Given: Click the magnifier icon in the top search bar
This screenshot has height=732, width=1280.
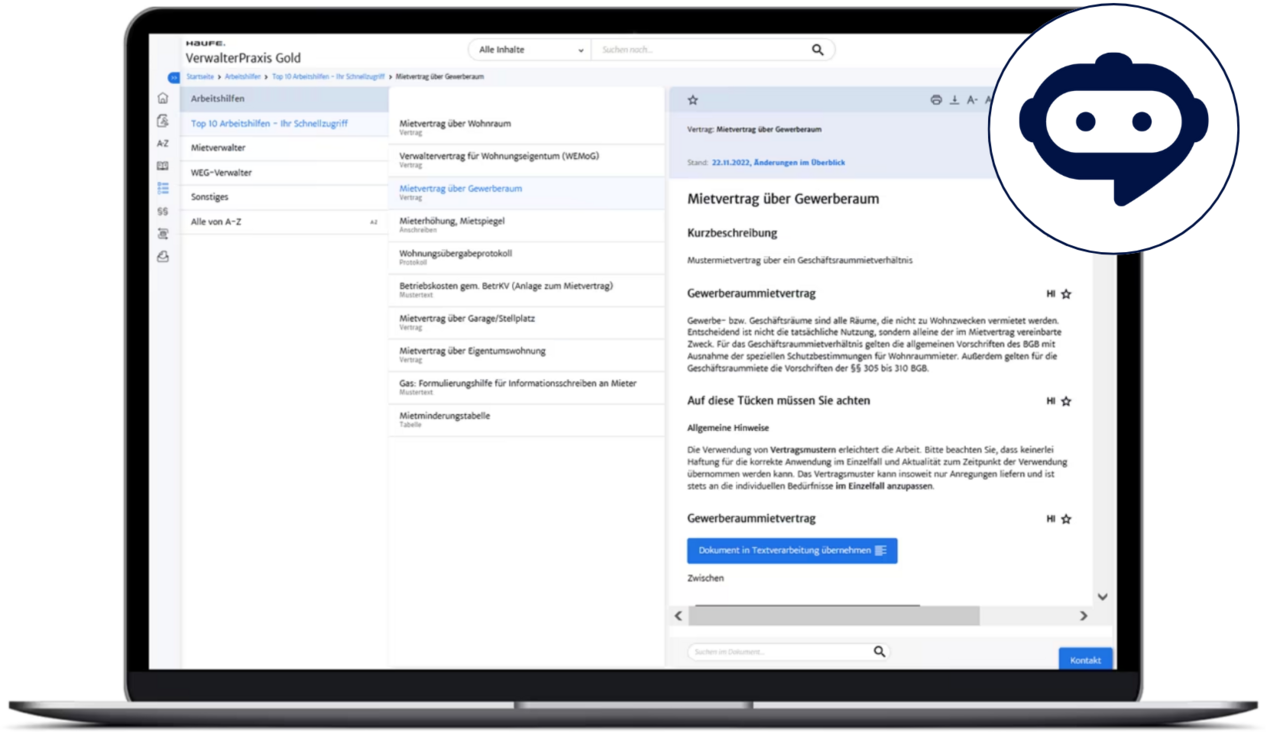Looking at the screenshot, I should [817, 50].
